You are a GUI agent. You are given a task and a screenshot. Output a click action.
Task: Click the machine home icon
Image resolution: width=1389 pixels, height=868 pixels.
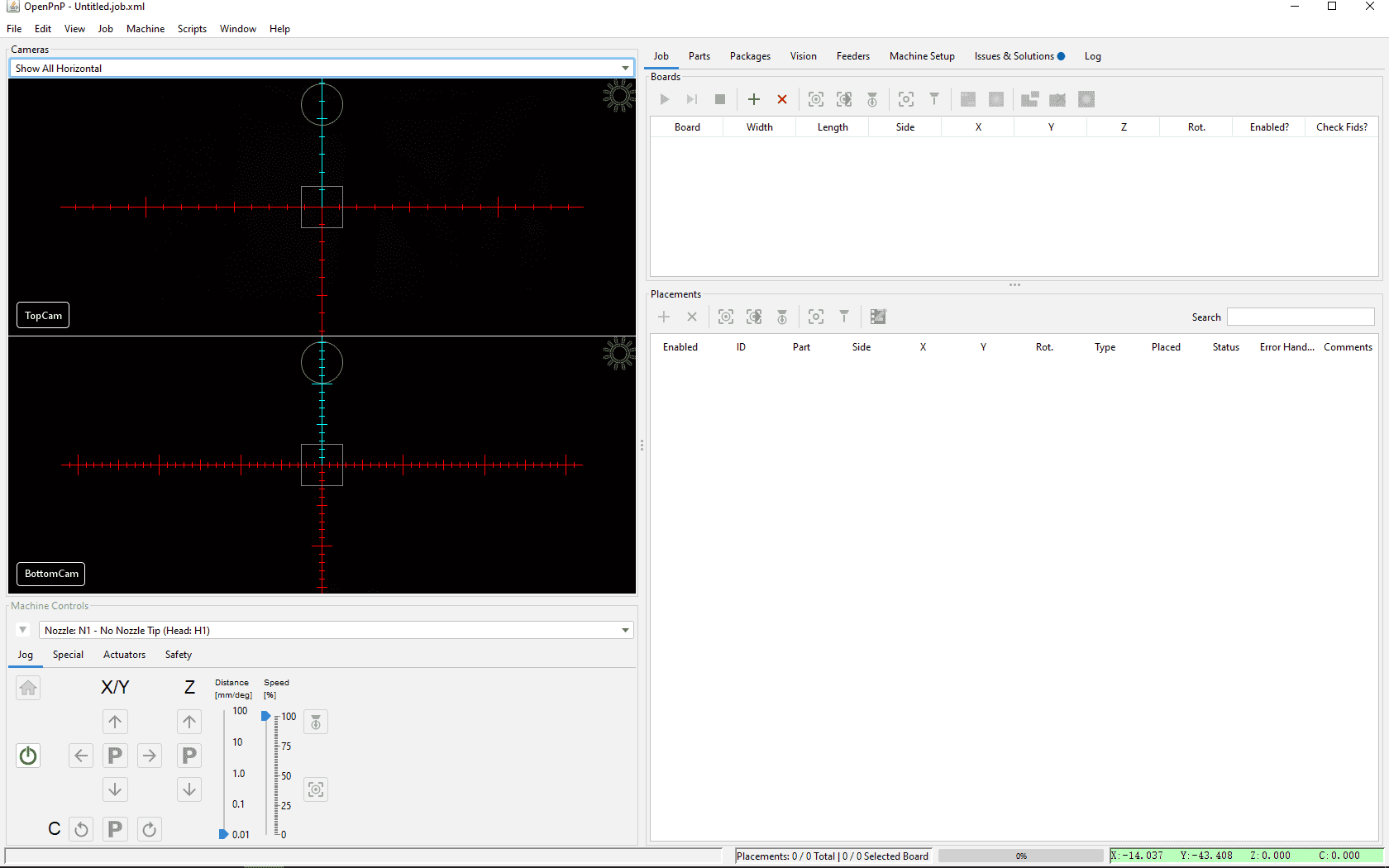(x=28, y=688)
